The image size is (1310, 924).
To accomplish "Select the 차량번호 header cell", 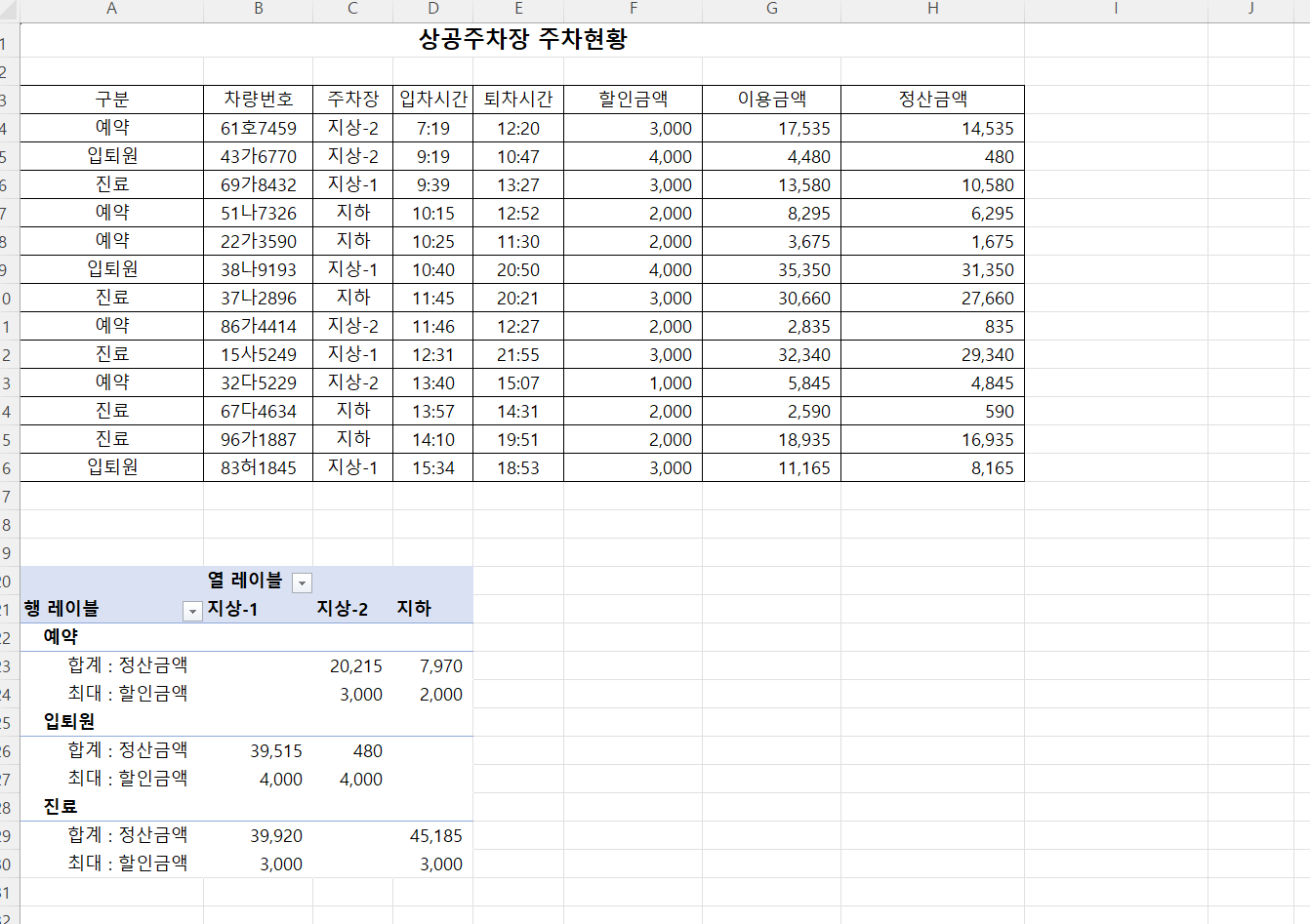I will (x=258, y=100).
